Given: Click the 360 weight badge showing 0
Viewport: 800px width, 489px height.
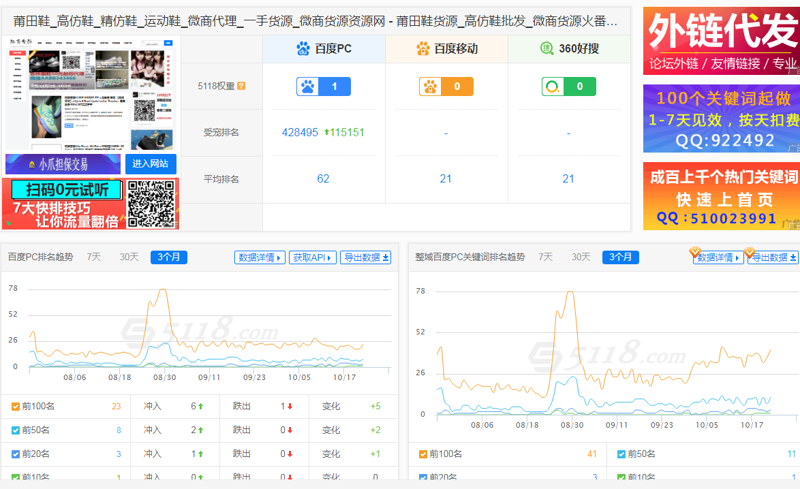Looking at the screenshot, I should [568, 87].
